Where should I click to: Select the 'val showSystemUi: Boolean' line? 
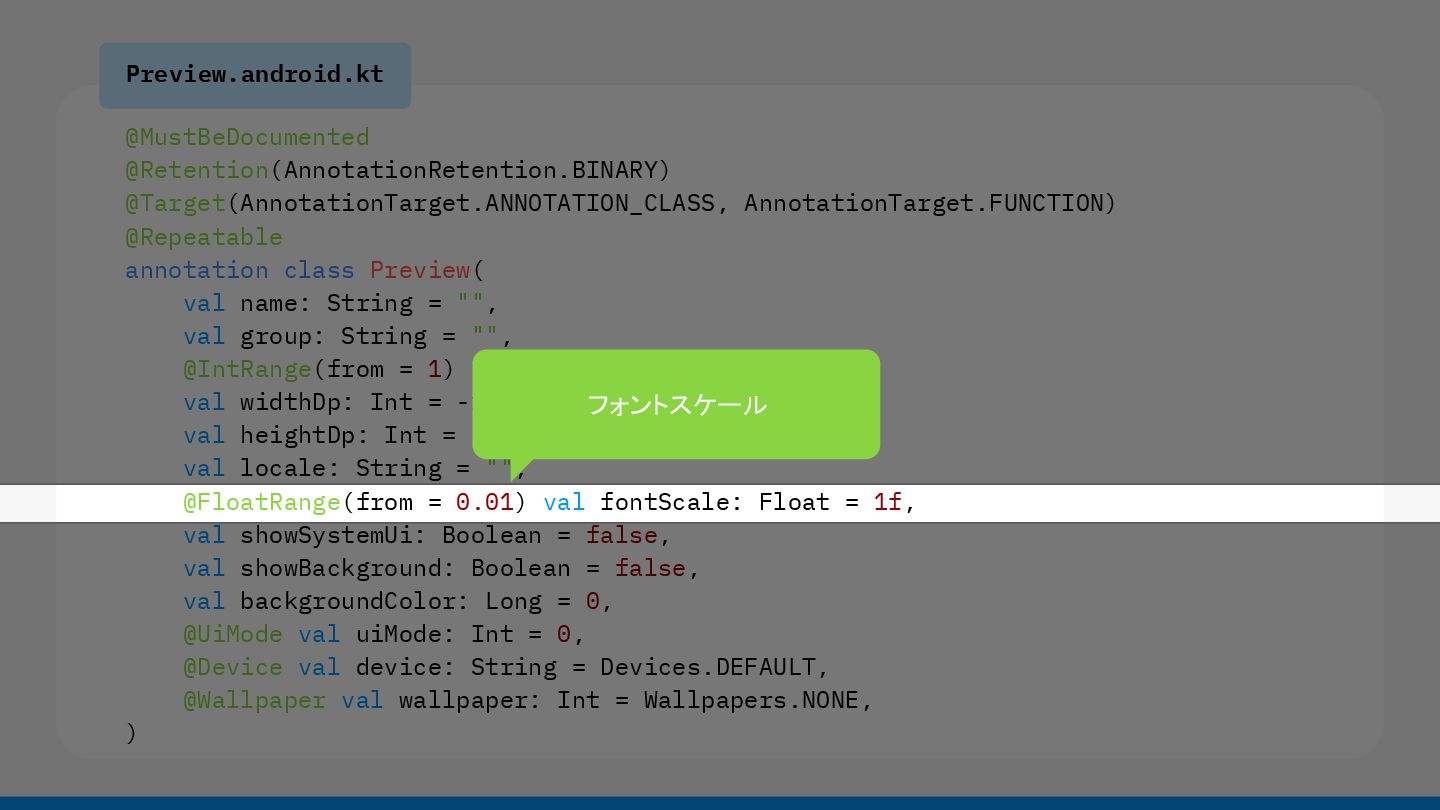pos(427,535)
